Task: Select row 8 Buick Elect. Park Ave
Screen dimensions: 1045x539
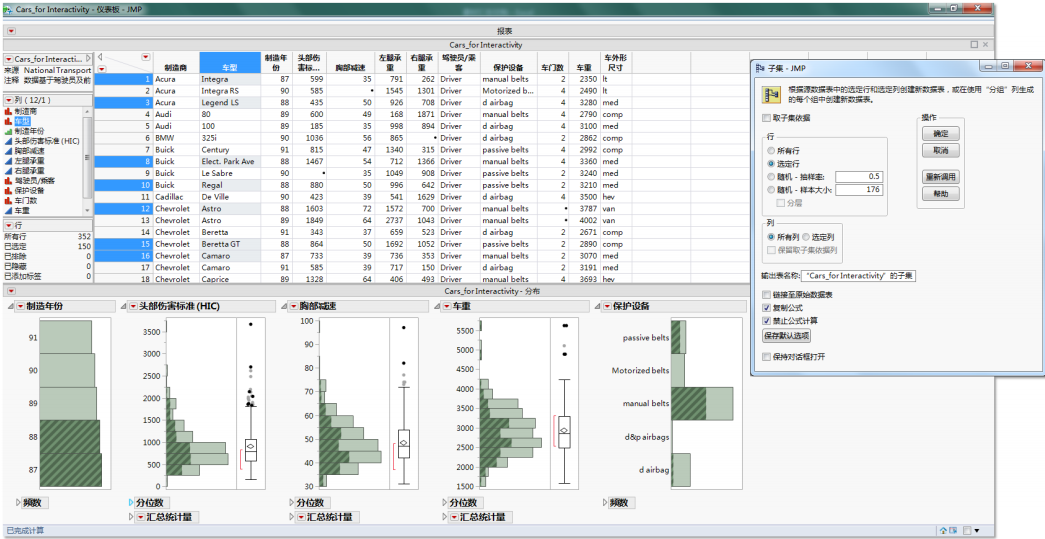Action: click(123, 161)
